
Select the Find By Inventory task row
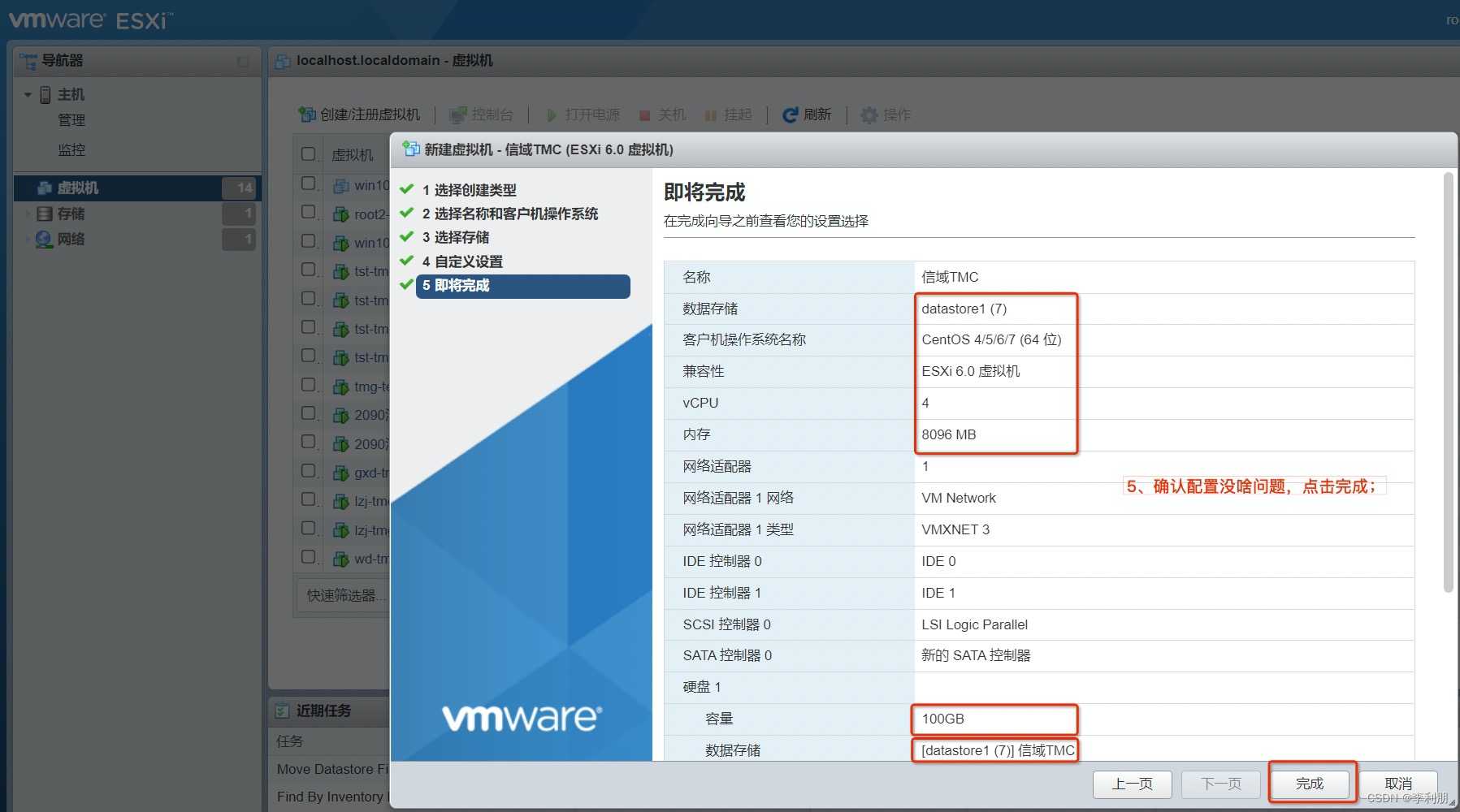pos(331,797)
